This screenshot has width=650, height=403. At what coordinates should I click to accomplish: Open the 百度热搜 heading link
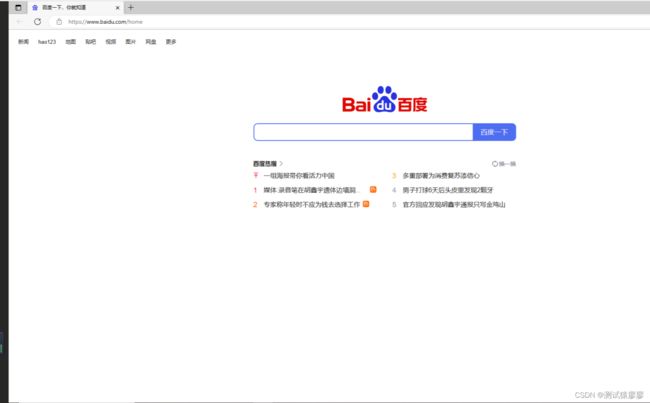pos(265,164)
